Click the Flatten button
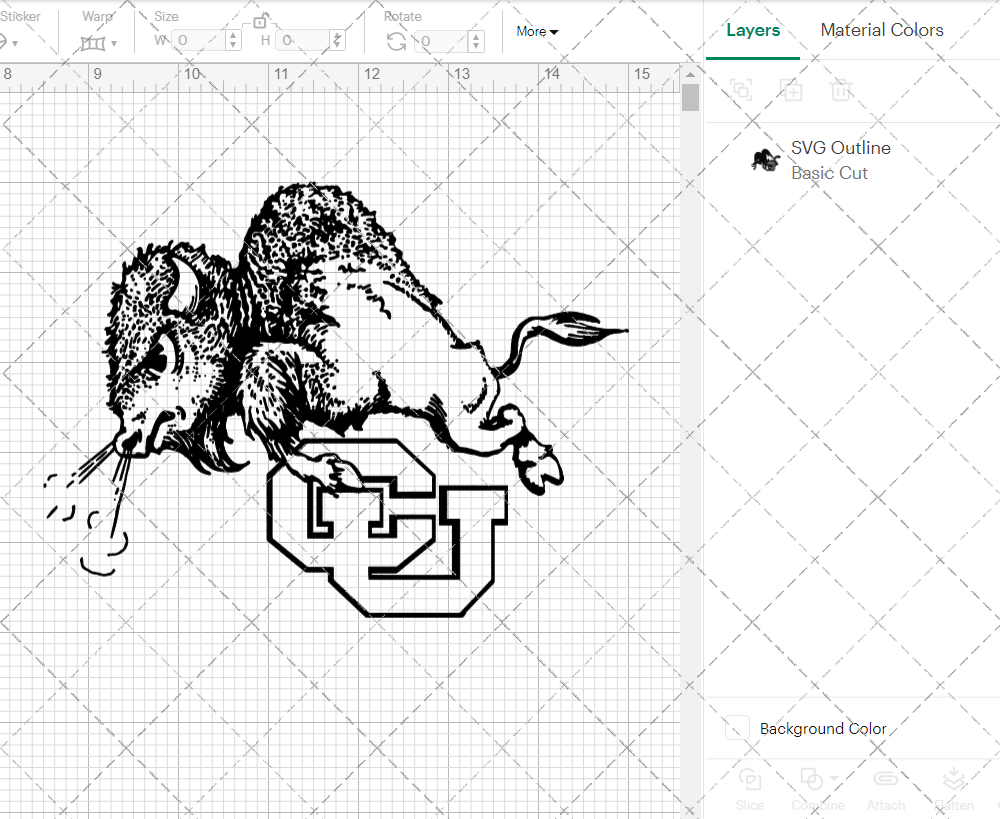1000x819 pixels. (954, 789)
